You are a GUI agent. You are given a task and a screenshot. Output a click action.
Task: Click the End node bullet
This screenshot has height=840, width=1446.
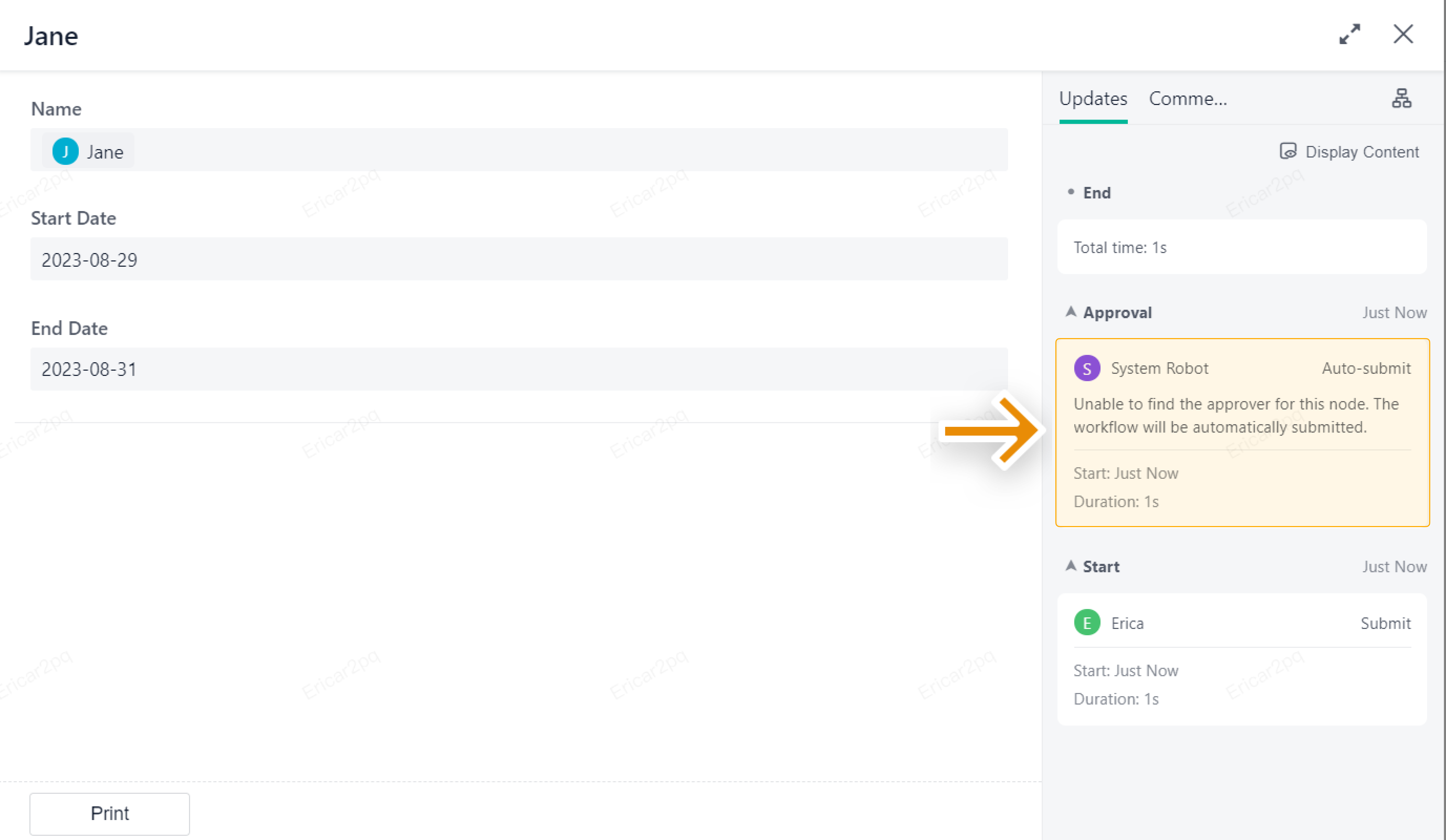[x=1071, y=192]
